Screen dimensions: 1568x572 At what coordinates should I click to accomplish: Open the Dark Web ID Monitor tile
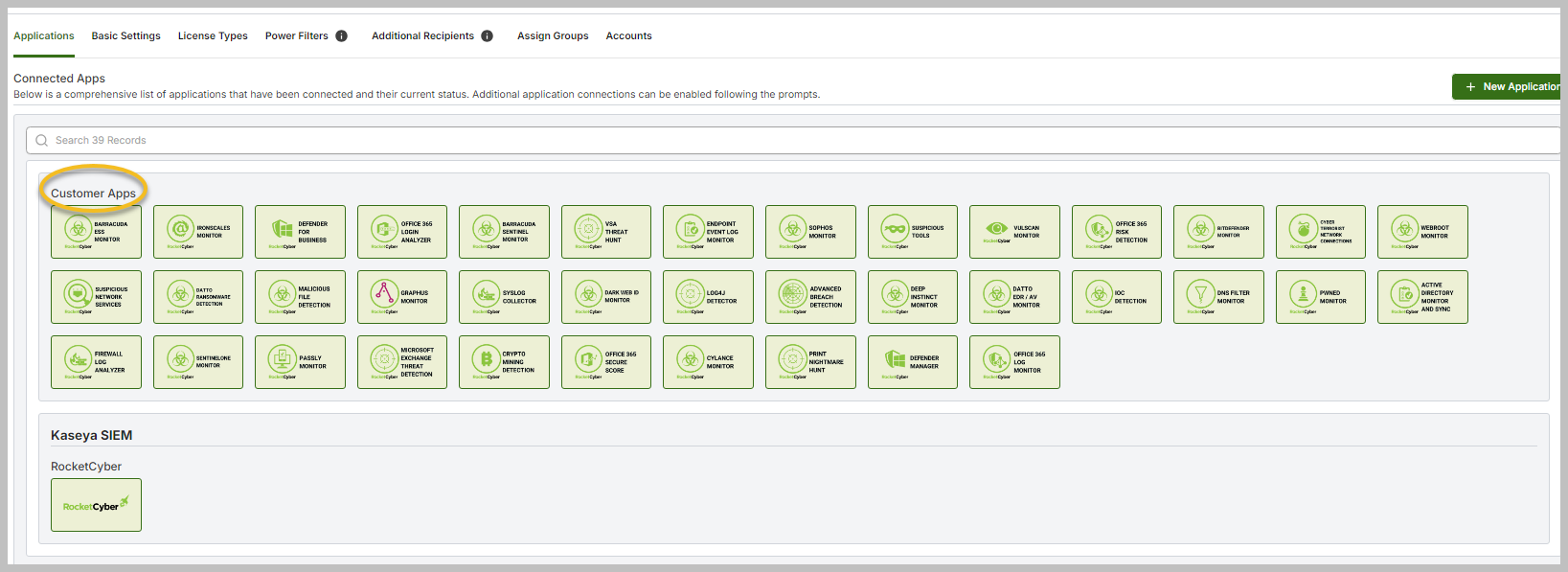(x=606, y=297)
